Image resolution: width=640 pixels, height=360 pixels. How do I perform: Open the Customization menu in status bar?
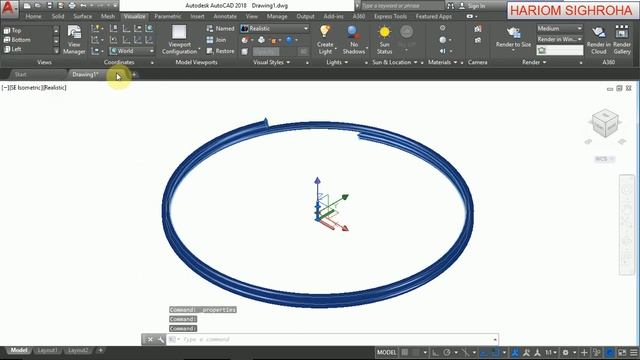pos(634,352)
